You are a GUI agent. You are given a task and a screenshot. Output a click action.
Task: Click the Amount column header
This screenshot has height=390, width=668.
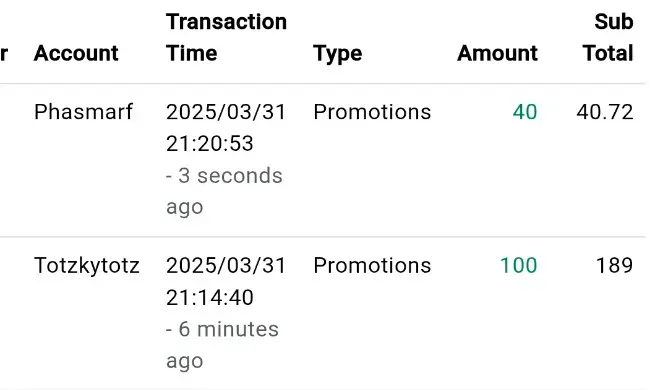click(x=497, y=53)
